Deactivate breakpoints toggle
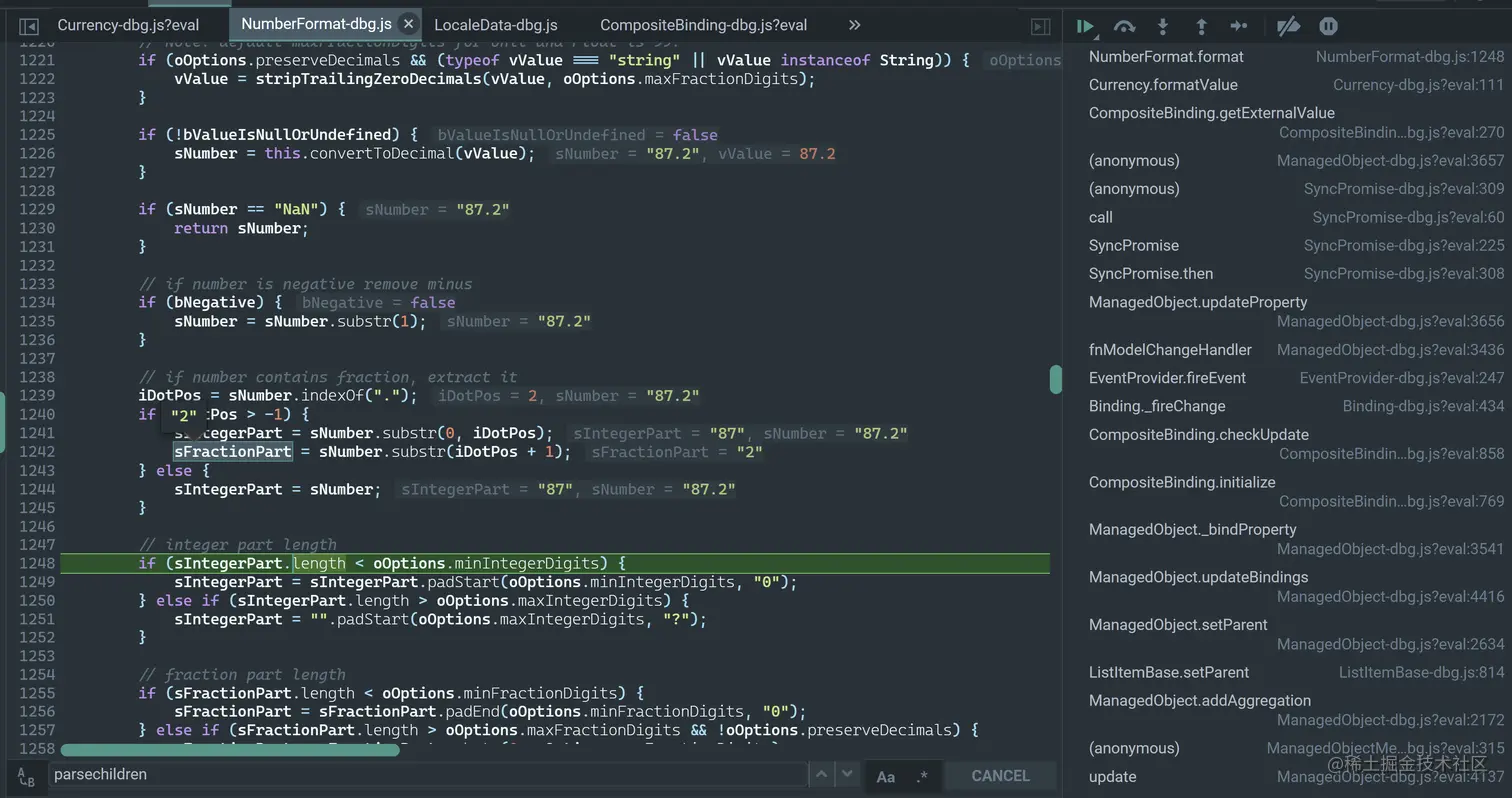The height and width of the screenshot is (798, 1512). pyautogui.click(x=1288, y=27)
